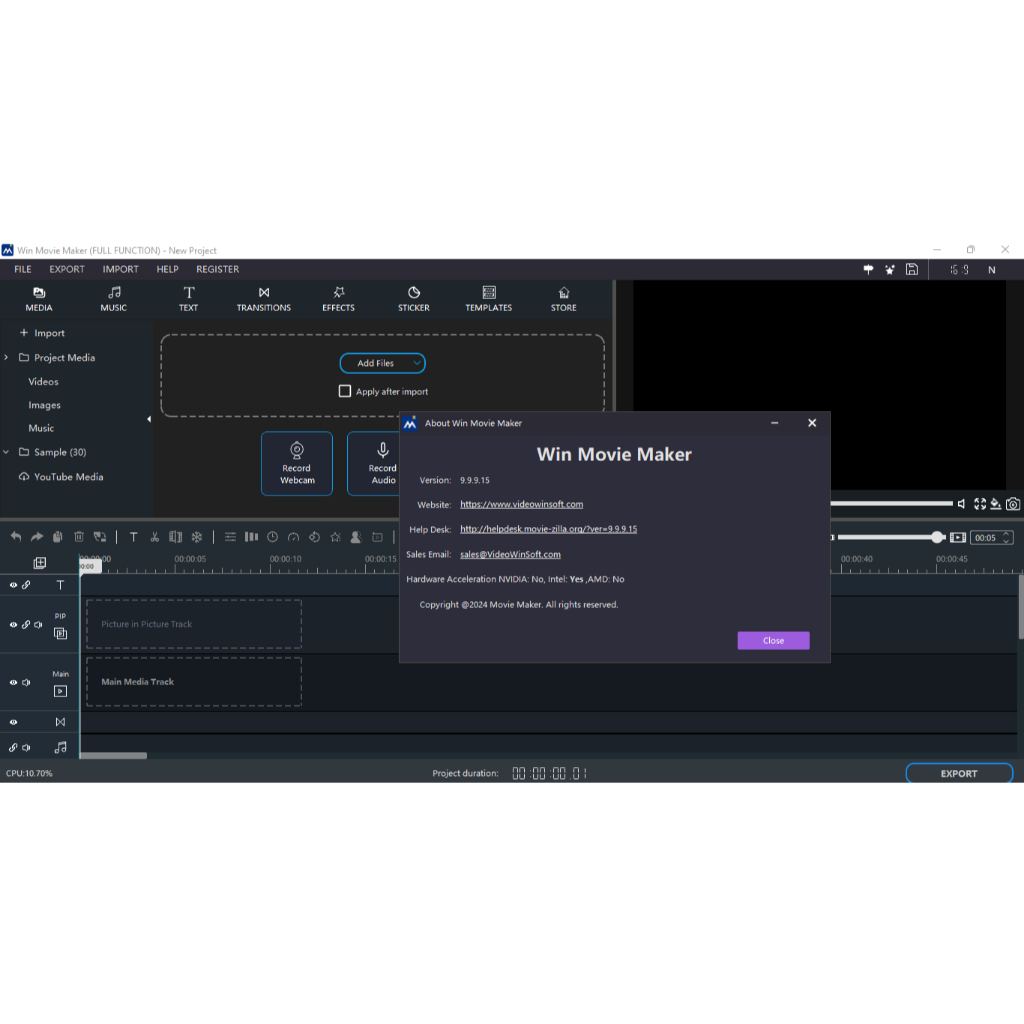Mute the PIP track audio
Image resolution: width=1024 pixels, height=1024 pixels.
[x=38, y=624]
